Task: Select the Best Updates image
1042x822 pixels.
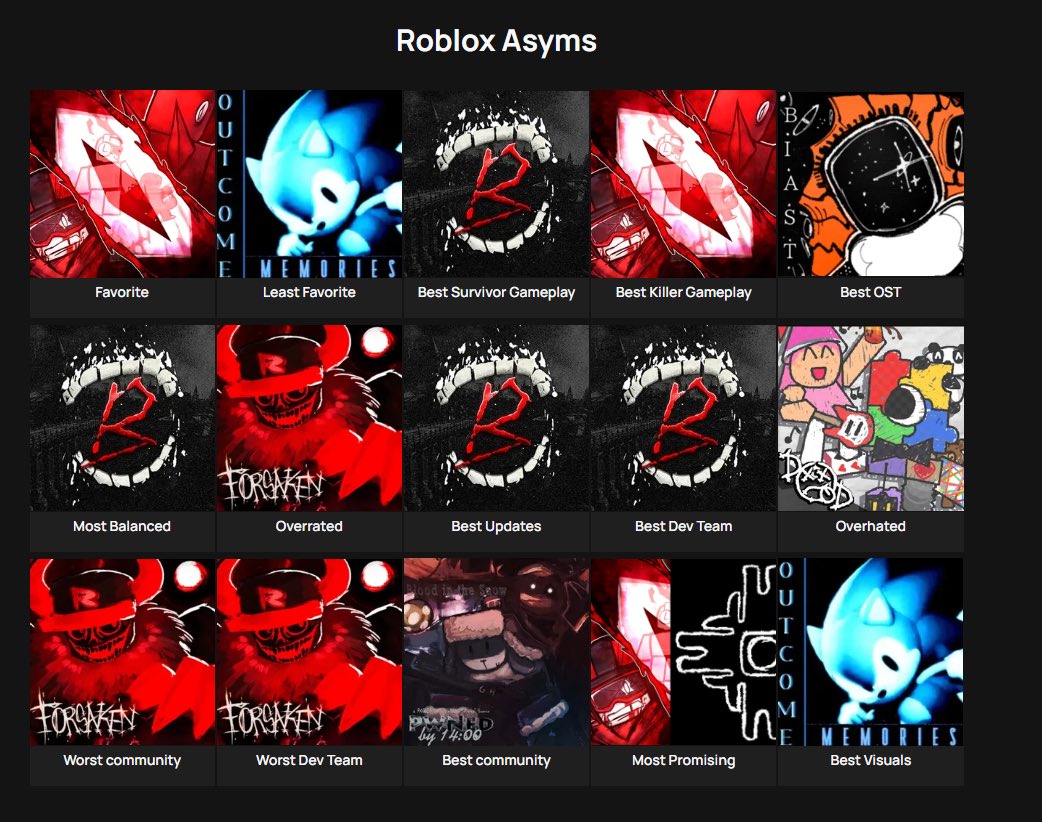Action: 496,418
